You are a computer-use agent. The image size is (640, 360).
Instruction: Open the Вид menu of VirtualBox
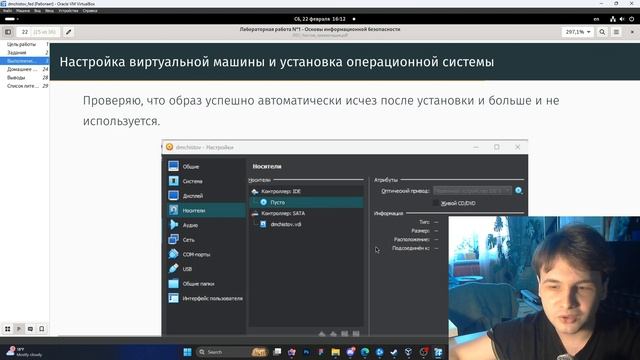[x=38, y=11]
